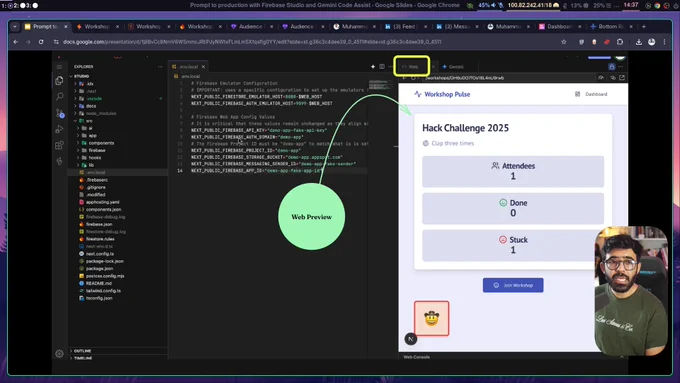Image resolution: width=680 pixels, height=383 pixels.
Task: Click the lock icon above preview pane
Action: [611, 67]
